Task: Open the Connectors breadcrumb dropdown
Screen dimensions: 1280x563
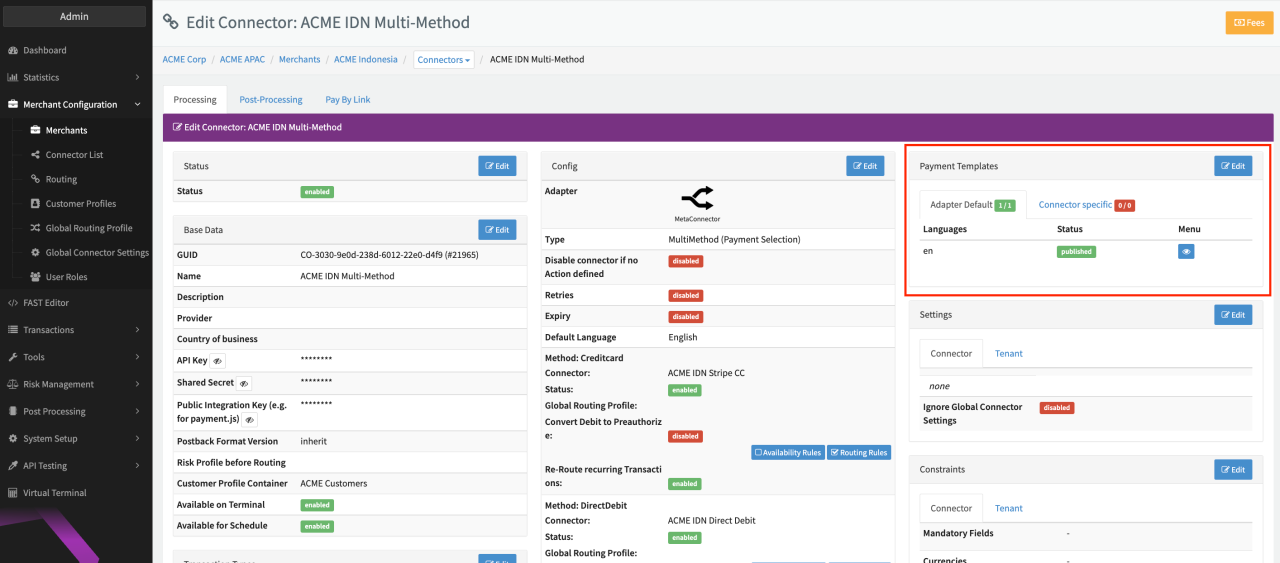Action: click(x=443, y=60)
